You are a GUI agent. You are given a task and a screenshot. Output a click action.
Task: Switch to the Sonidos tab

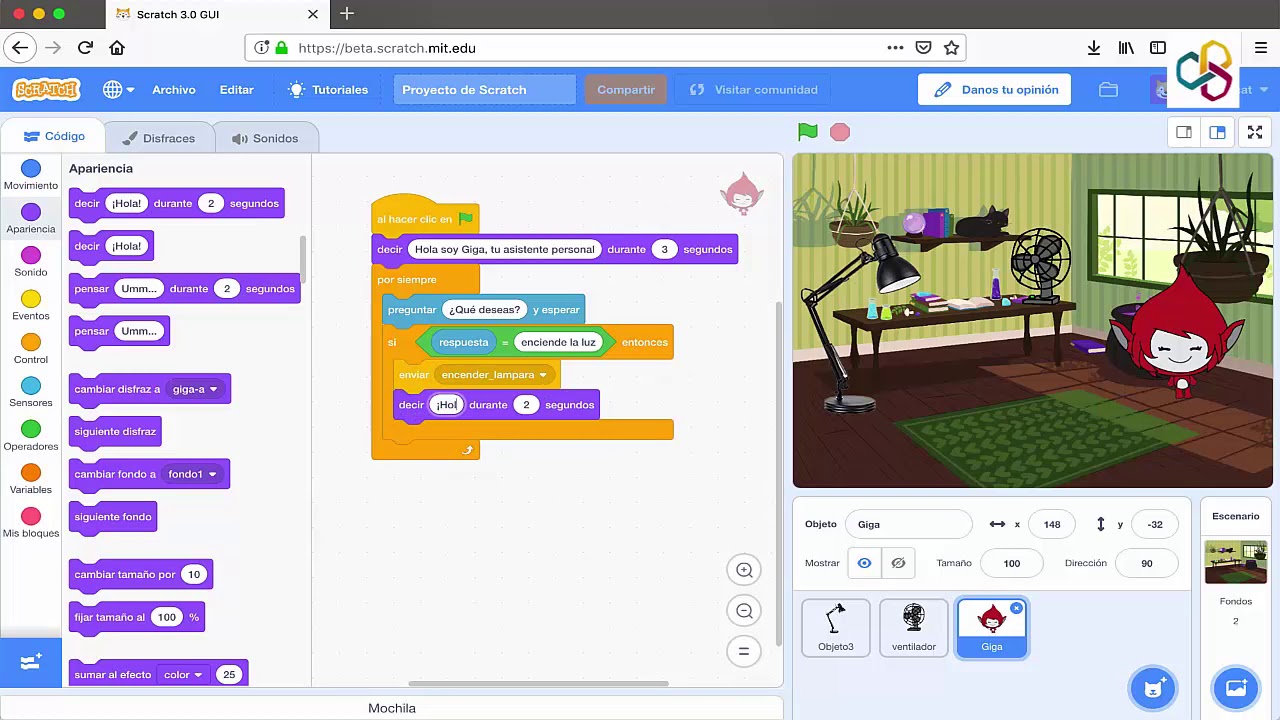265,138
